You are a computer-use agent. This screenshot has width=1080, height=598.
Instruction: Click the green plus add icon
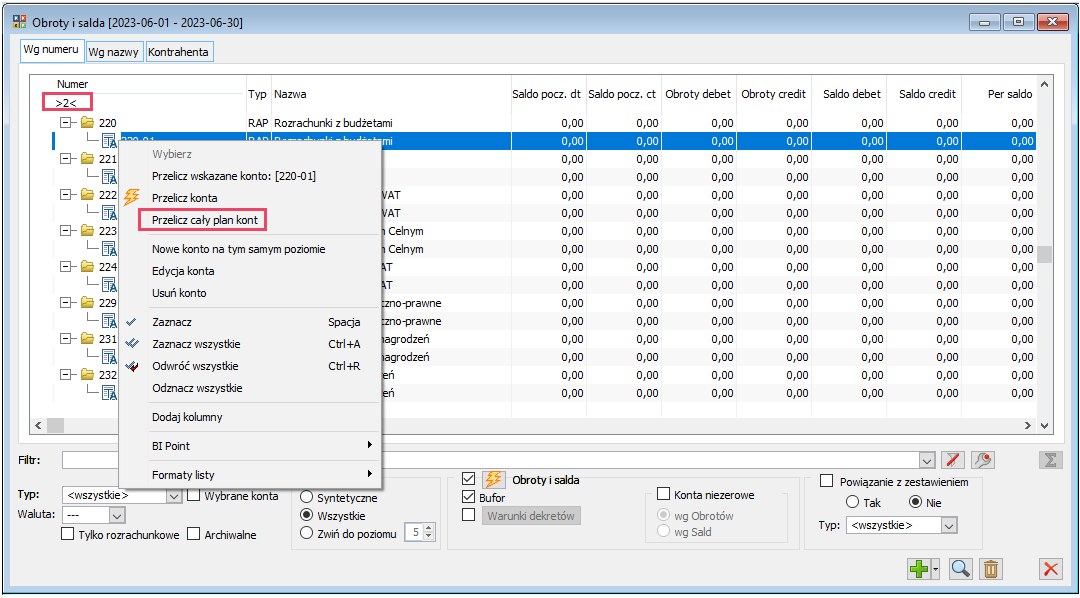tap(920, 569)
